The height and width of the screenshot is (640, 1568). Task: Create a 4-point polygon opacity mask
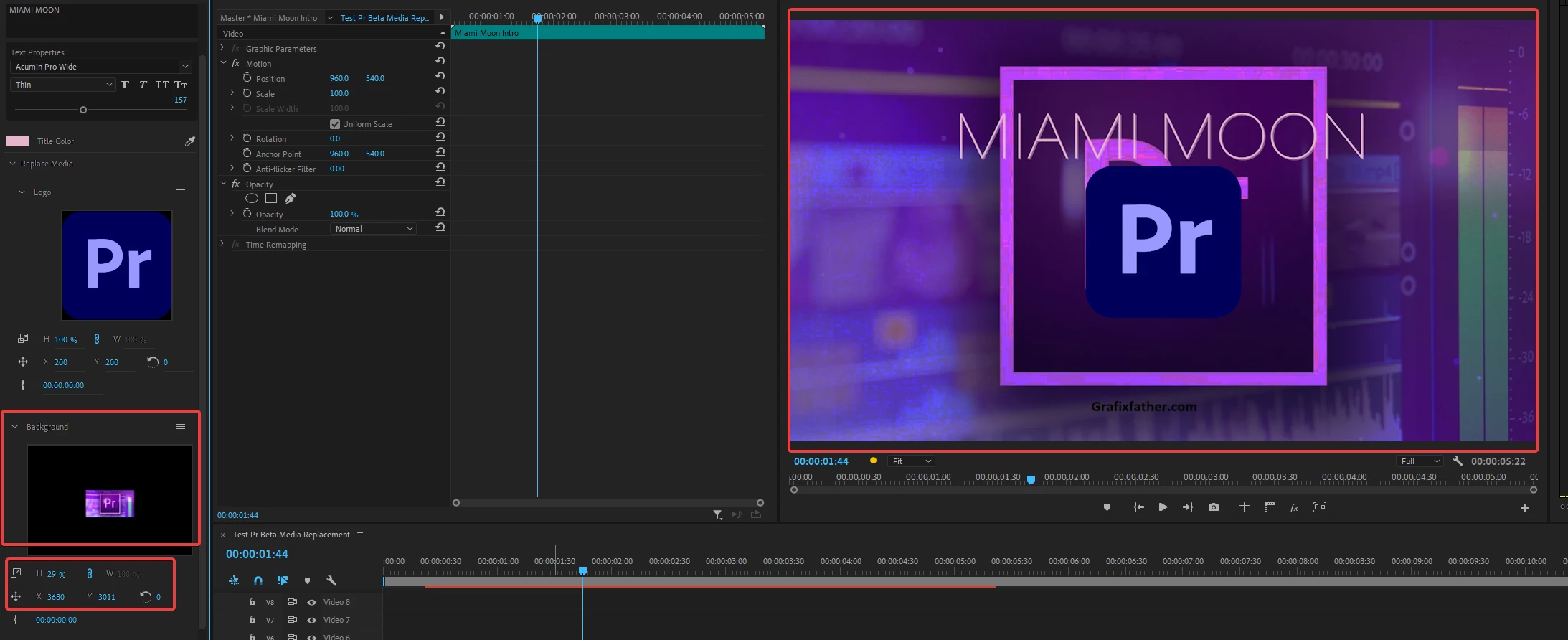[x=271, y=199]
